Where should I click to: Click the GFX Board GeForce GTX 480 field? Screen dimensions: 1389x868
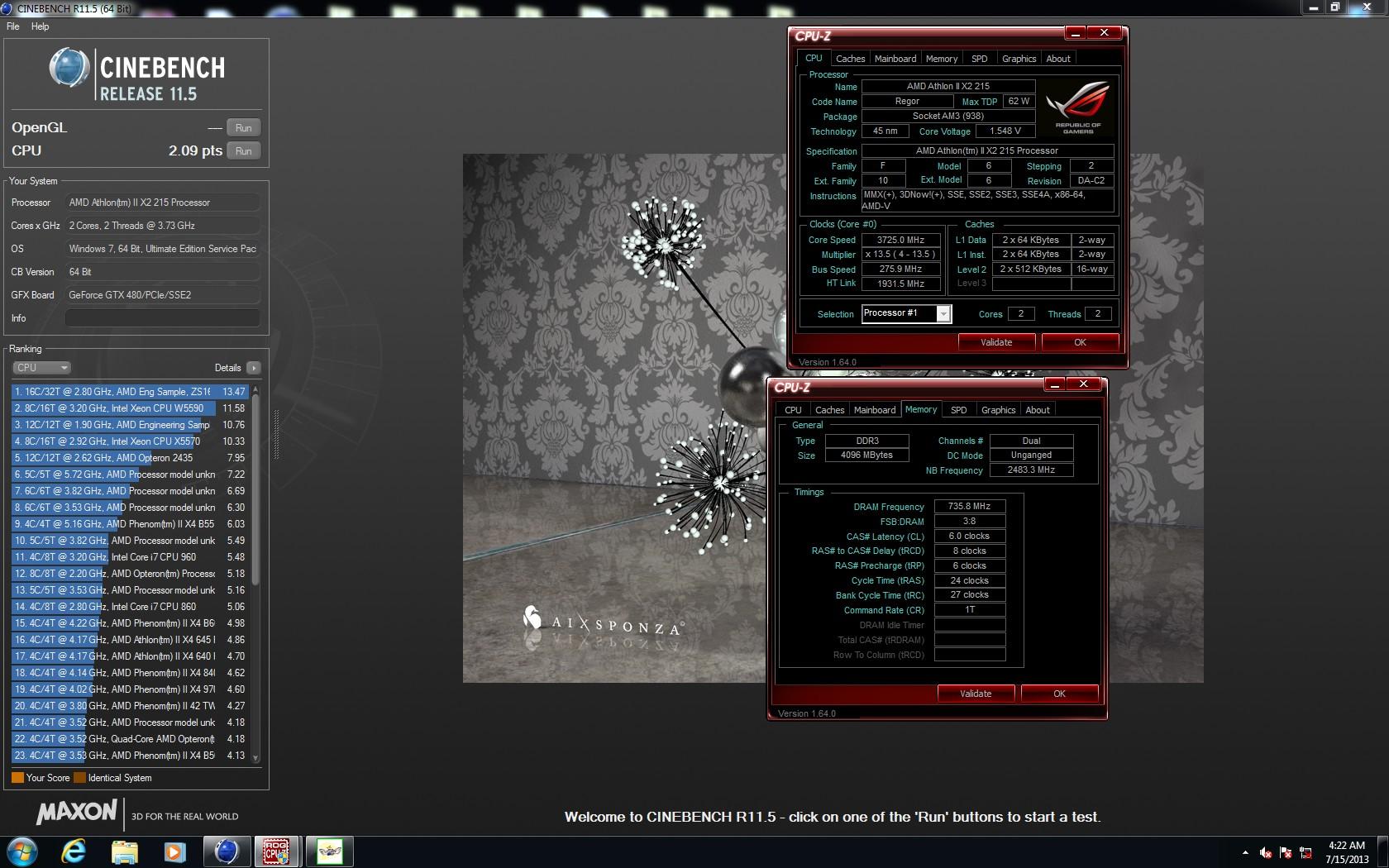point(162,295)
